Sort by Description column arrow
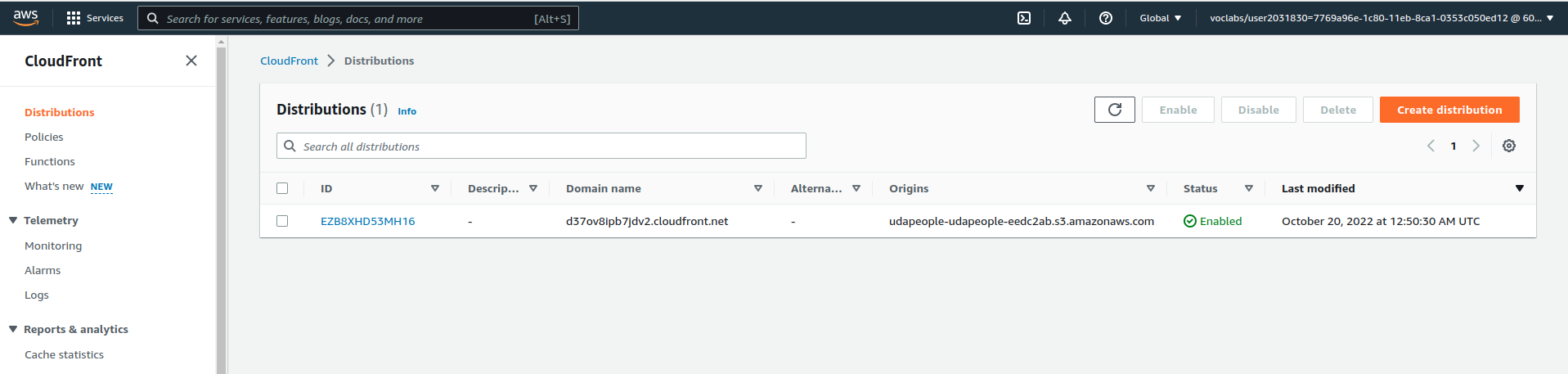This screenshot has width=1568, height=374. coord(533,188)
